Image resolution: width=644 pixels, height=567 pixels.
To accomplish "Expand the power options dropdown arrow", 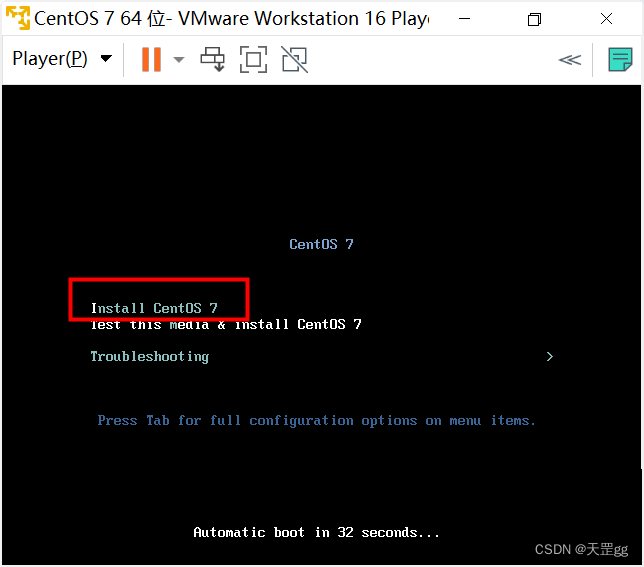I will tap(179, 60).
